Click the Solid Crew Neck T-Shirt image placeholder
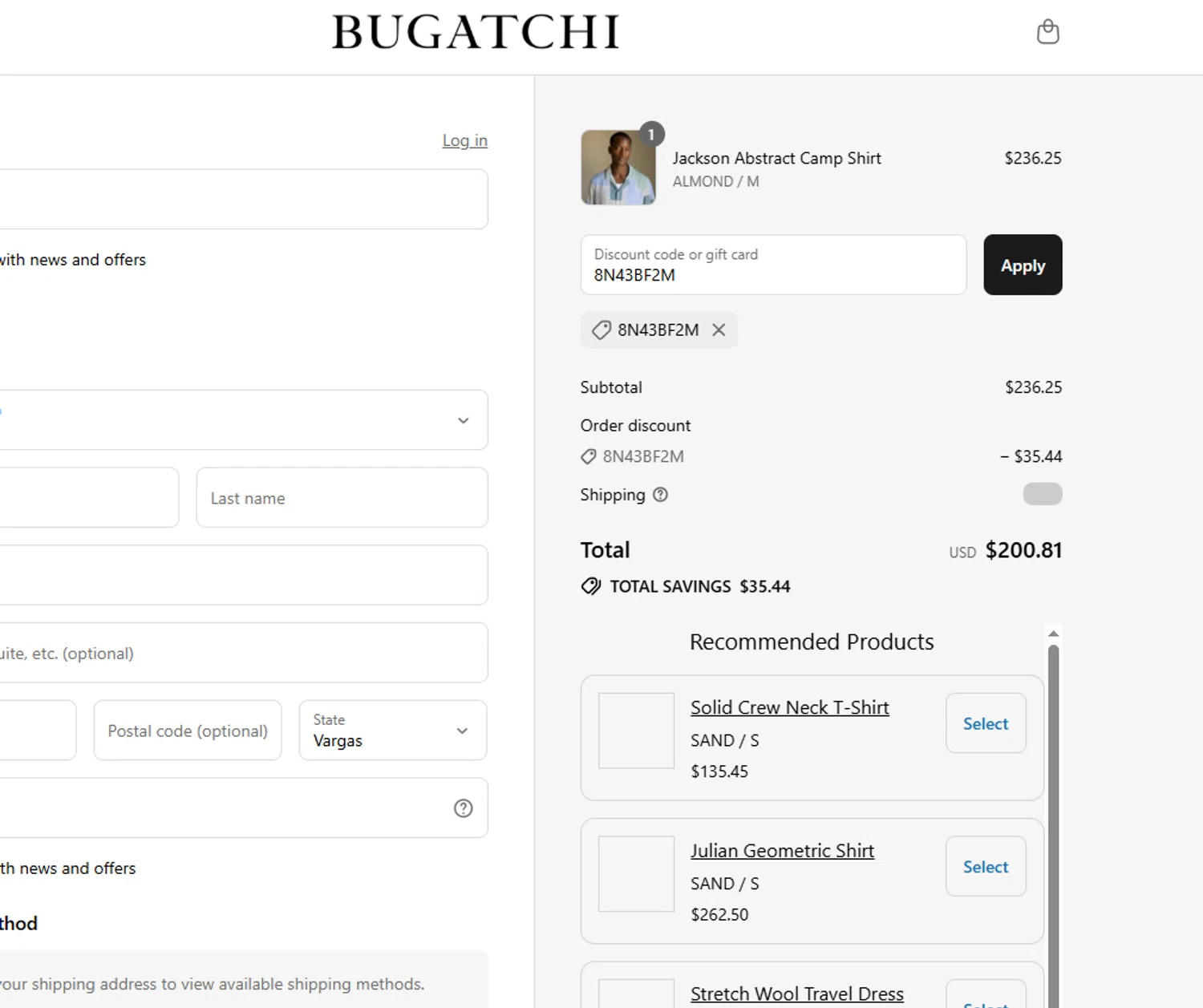Image resolution: width=1203 pixels, height=1008 pixels. (x=636, y=731)
